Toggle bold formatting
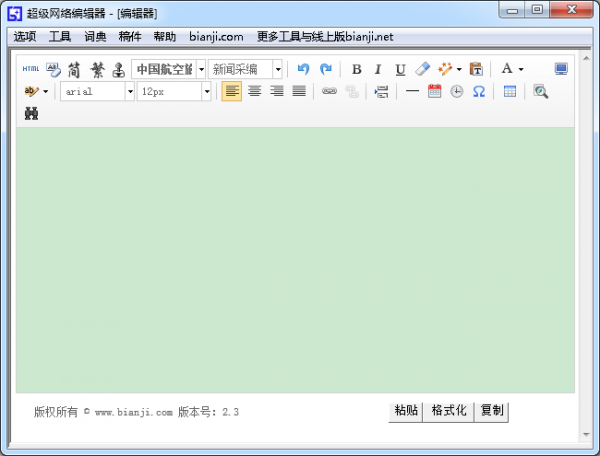 tap(357, 69)
